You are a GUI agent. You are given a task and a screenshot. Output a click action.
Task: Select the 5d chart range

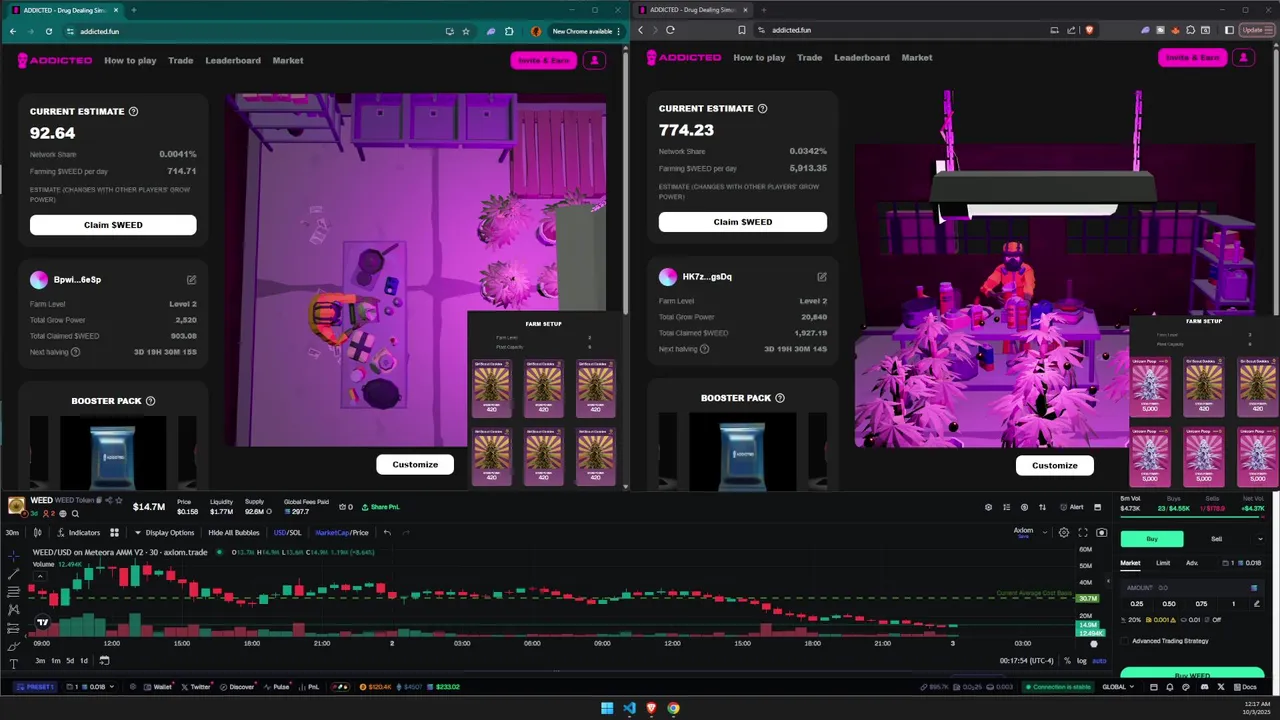point(70,660)
